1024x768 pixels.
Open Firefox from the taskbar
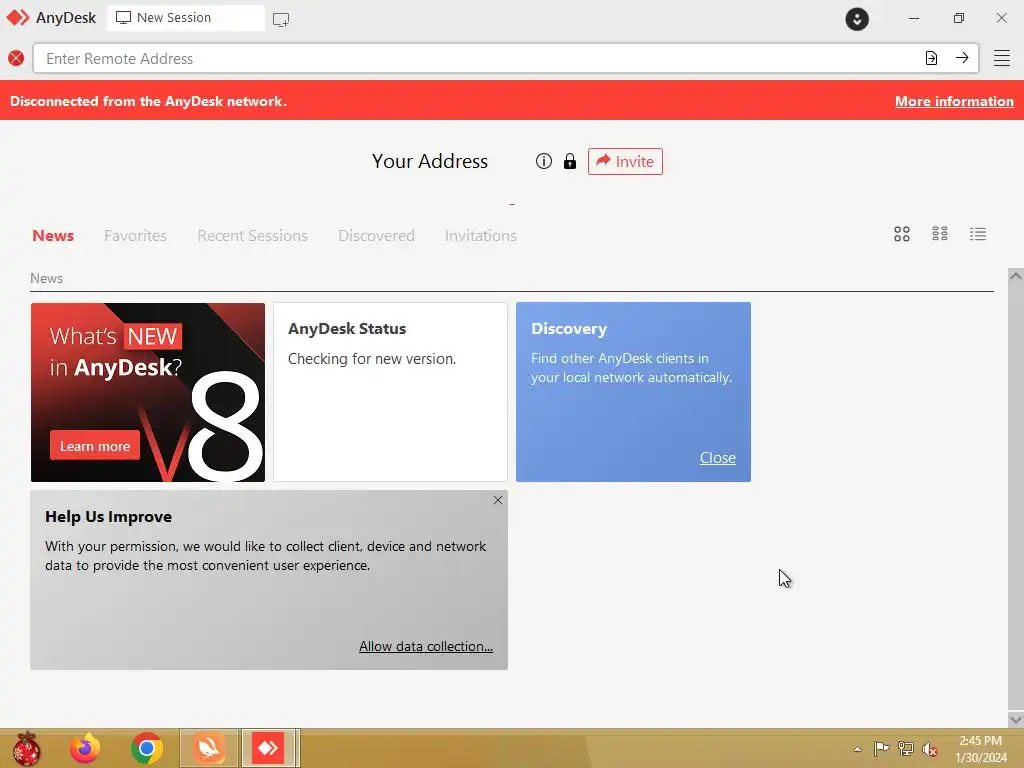(85, 748)
